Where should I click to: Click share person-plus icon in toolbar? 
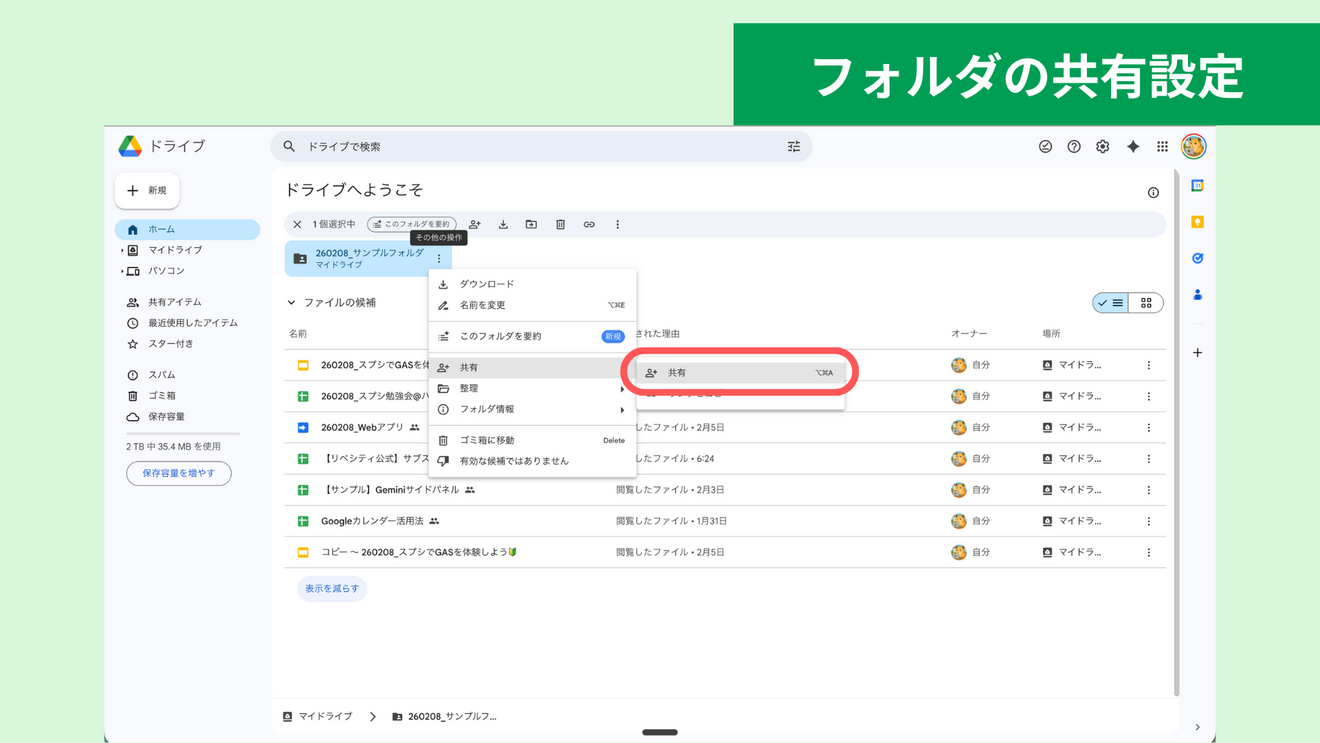[475, 225]
